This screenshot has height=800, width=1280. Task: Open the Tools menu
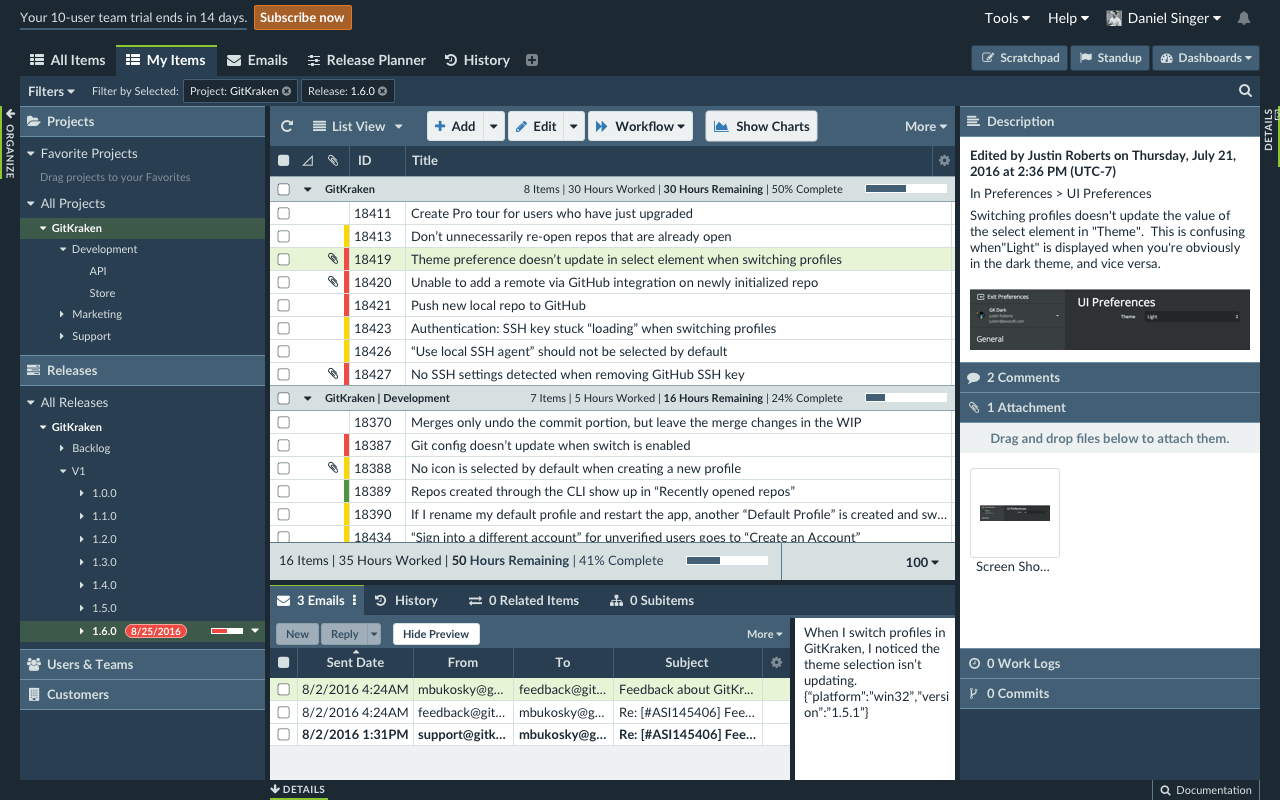pos(1007,18)
